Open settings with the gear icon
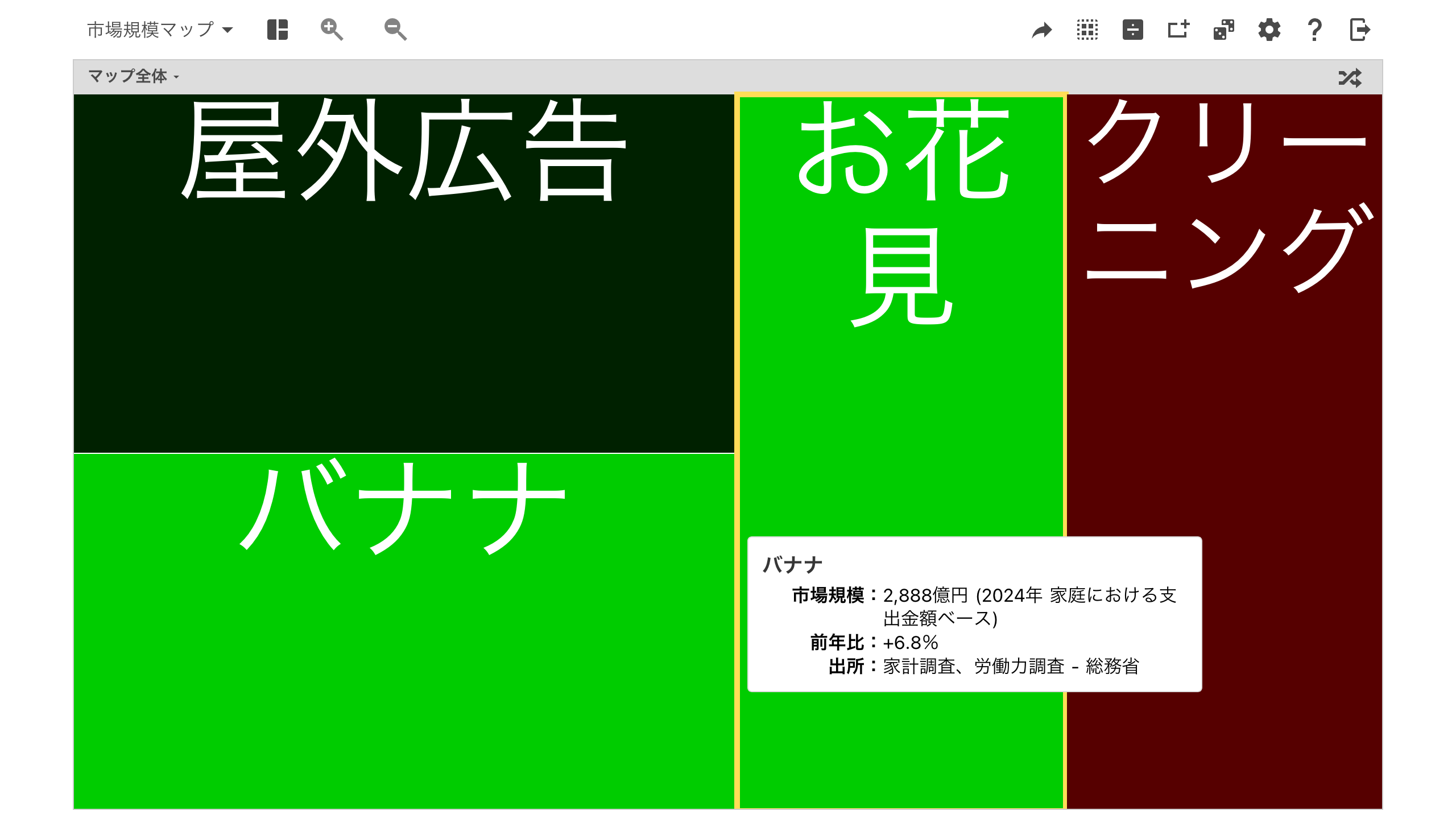The height and width of the screenshot is (819, 1456). pyautogui.click(x=1269, y=30)
